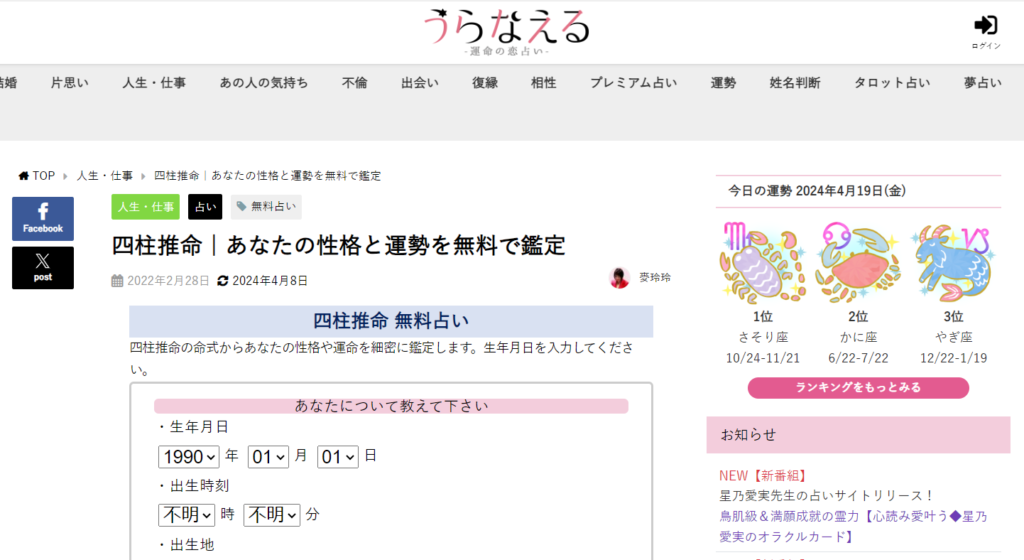Open the タロット占い menu item
This screenshot has height=560, width=1024.
891,83
